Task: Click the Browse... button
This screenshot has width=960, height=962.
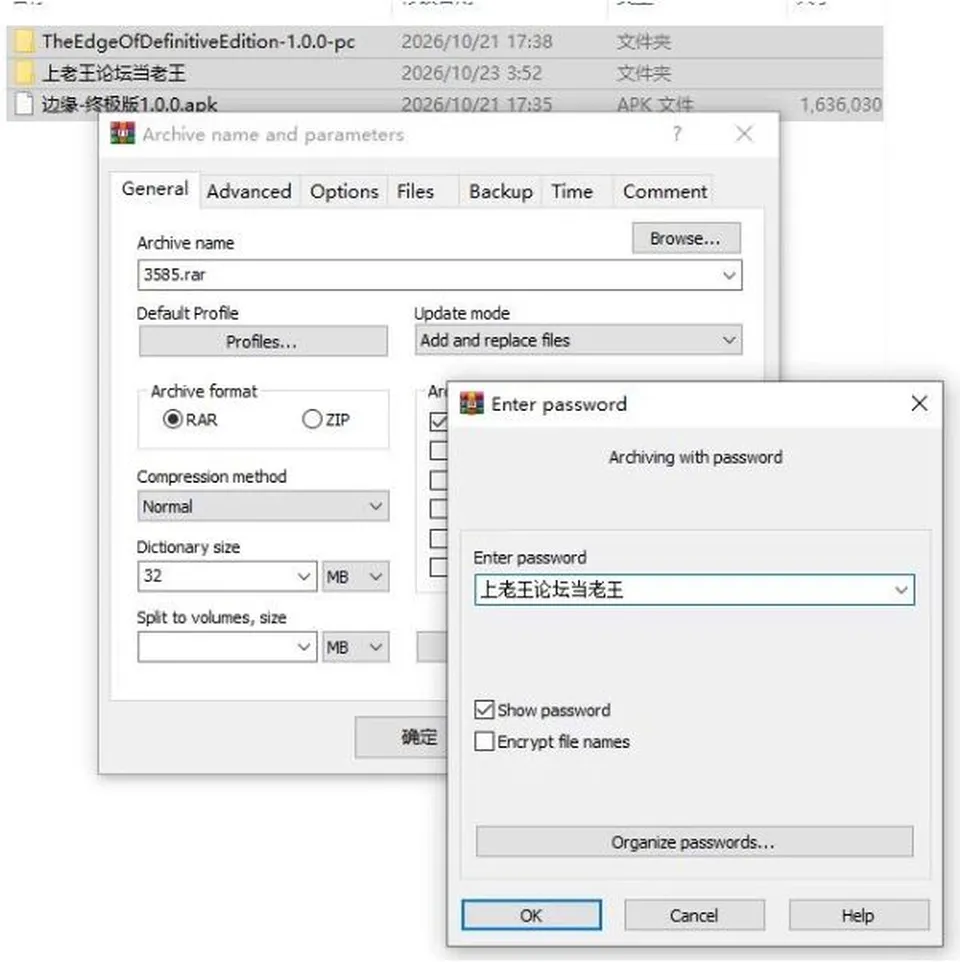Action: coord(686,238)
